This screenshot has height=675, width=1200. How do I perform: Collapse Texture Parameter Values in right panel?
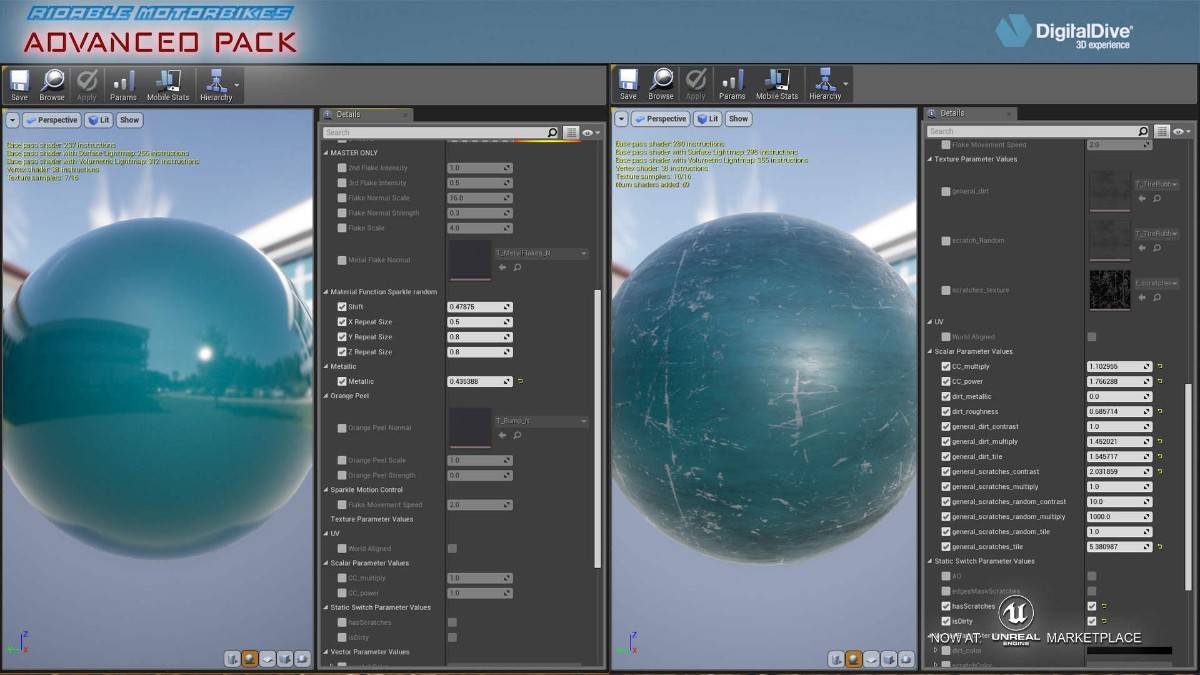tap(929, 159)
